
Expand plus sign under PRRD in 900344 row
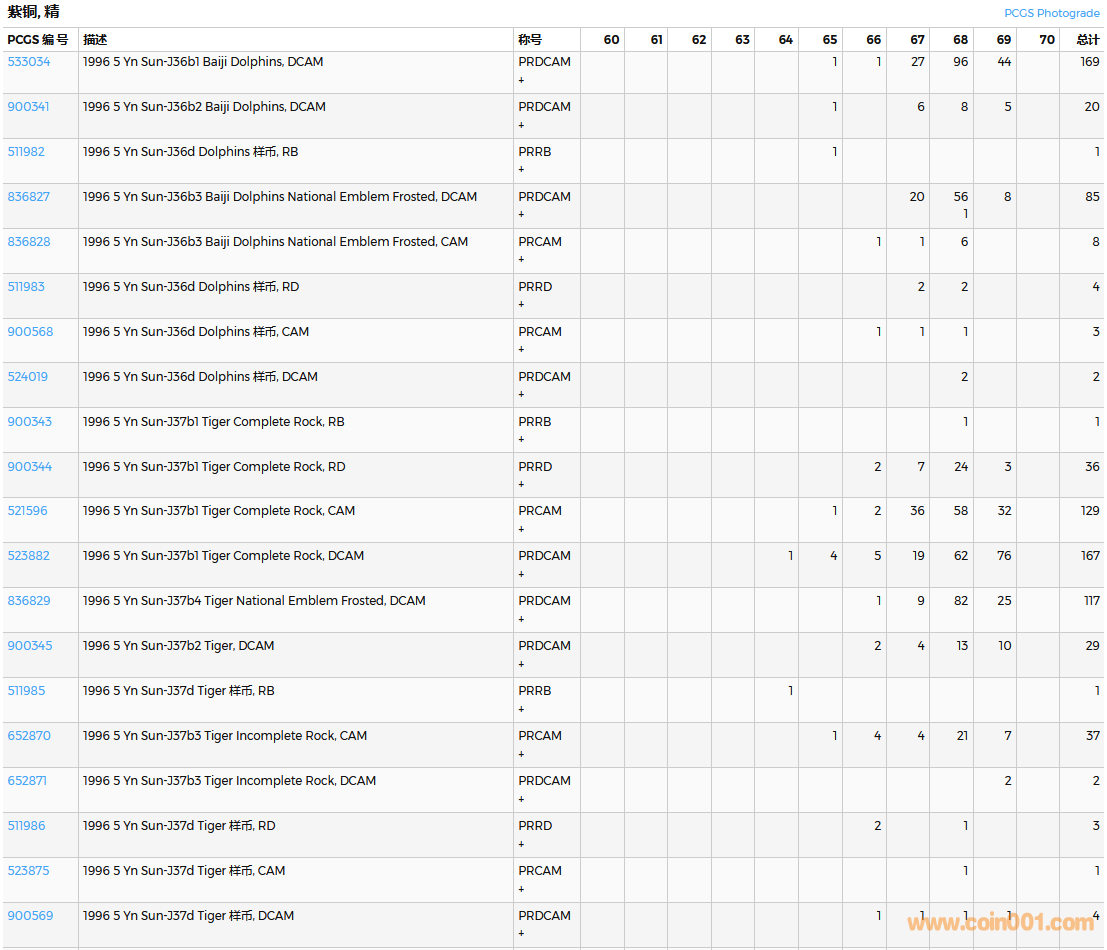(x=521, y=485)
